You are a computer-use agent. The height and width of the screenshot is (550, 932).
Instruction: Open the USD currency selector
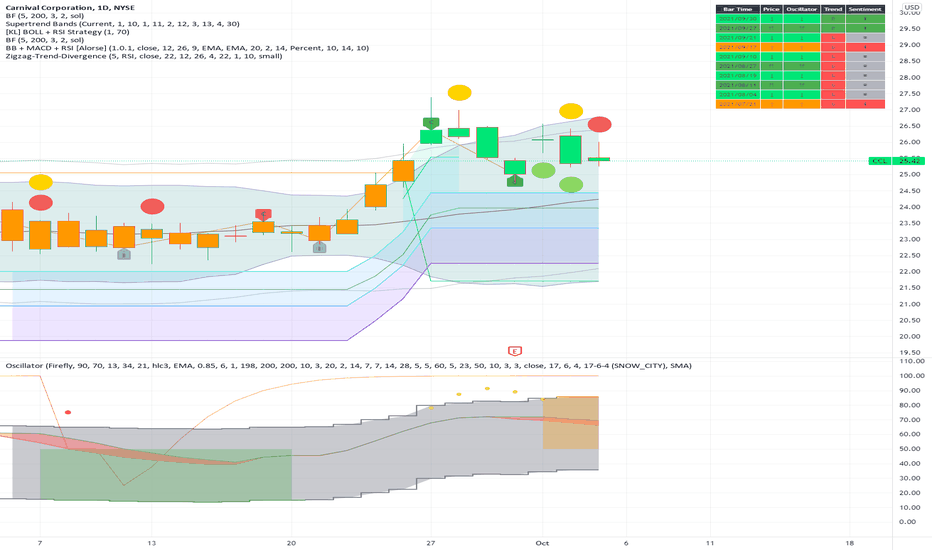[x=912, y=7]
